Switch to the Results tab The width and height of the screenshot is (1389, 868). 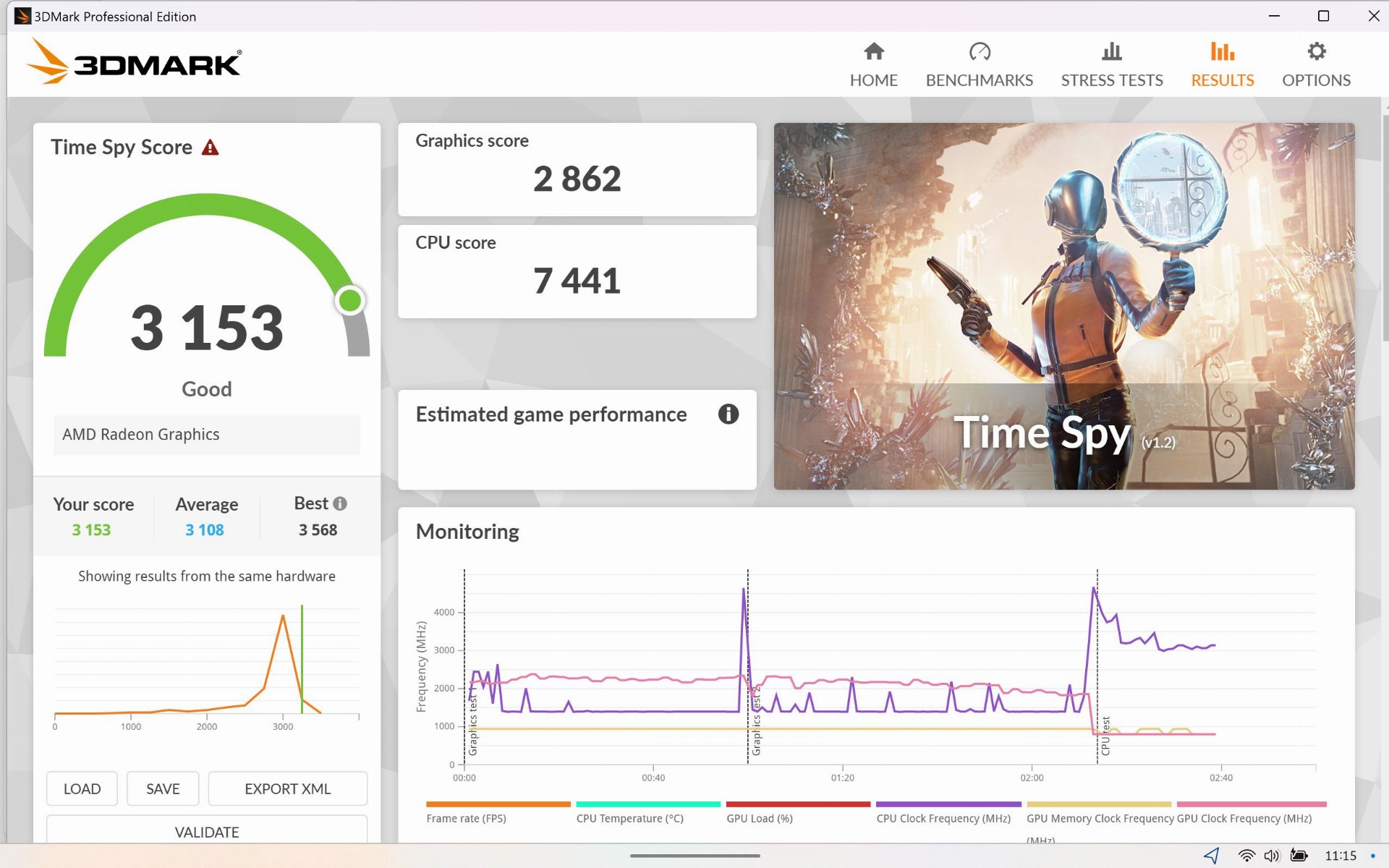1222,64
